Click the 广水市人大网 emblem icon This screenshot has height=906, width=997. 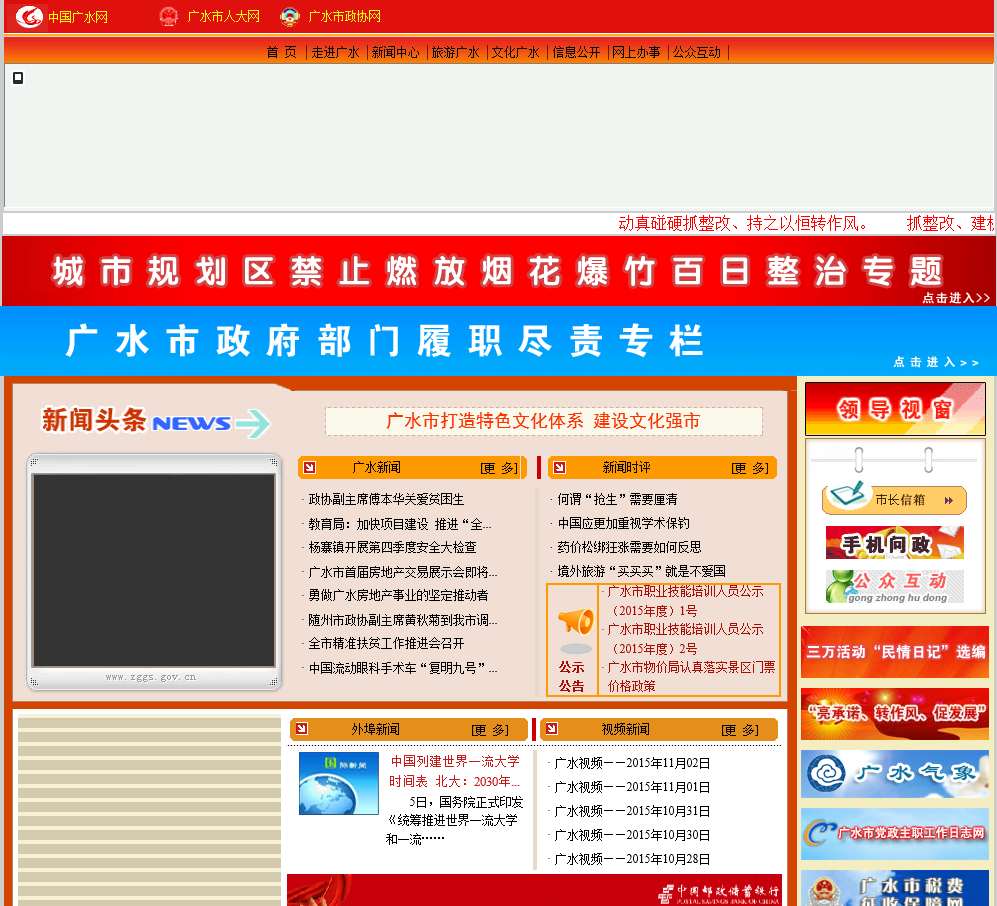(x=168, y=17)
